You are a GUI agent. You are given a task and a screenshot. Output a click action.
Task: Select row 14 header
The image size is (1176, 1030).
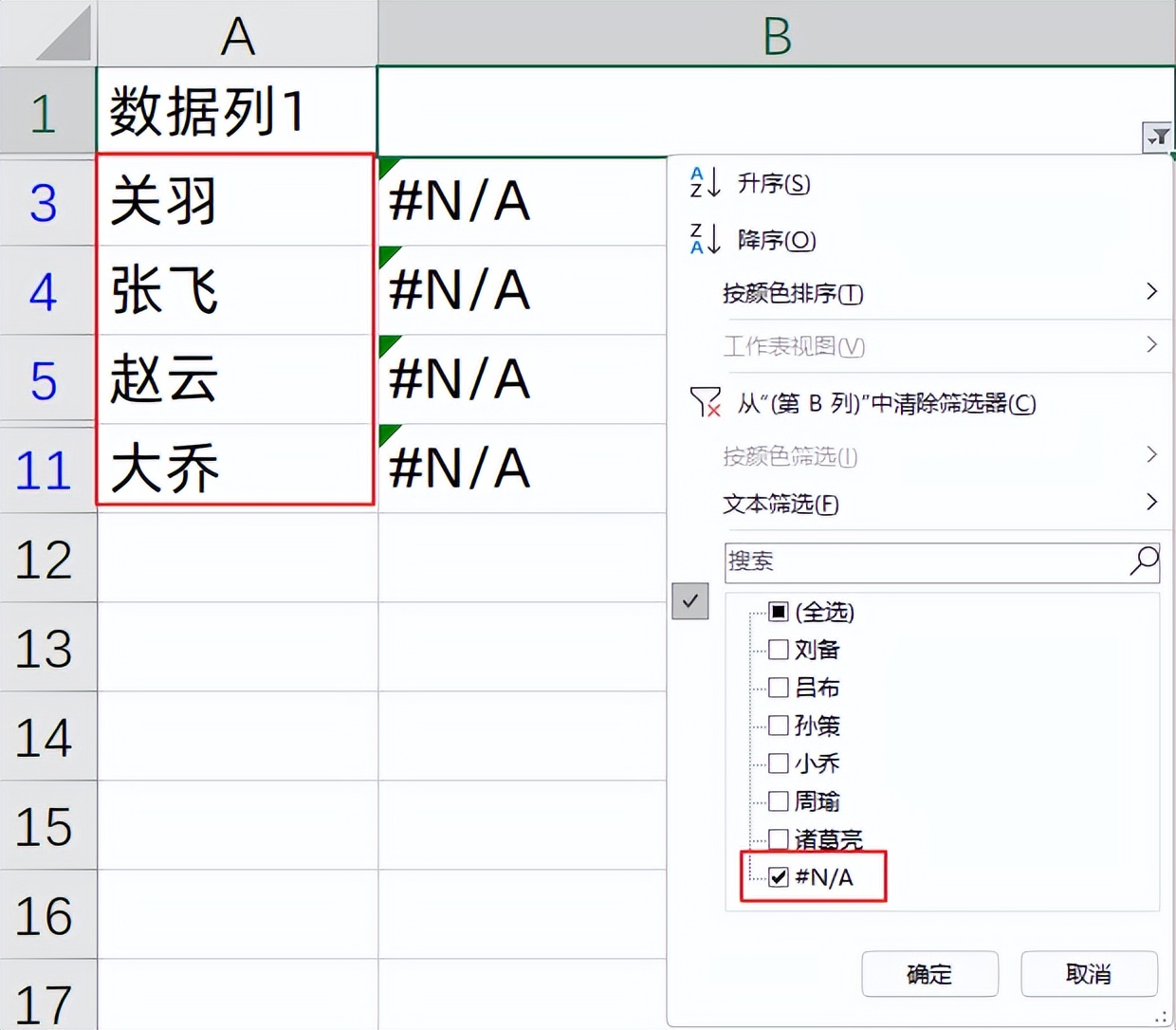click(x=47, y=736)
